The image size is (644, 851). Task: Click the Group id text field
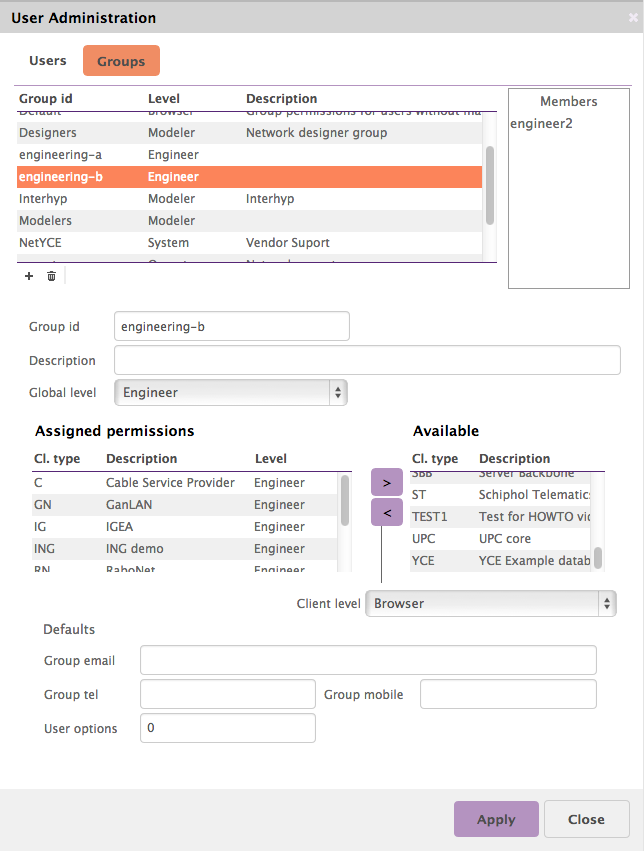[x=232, y=327]
